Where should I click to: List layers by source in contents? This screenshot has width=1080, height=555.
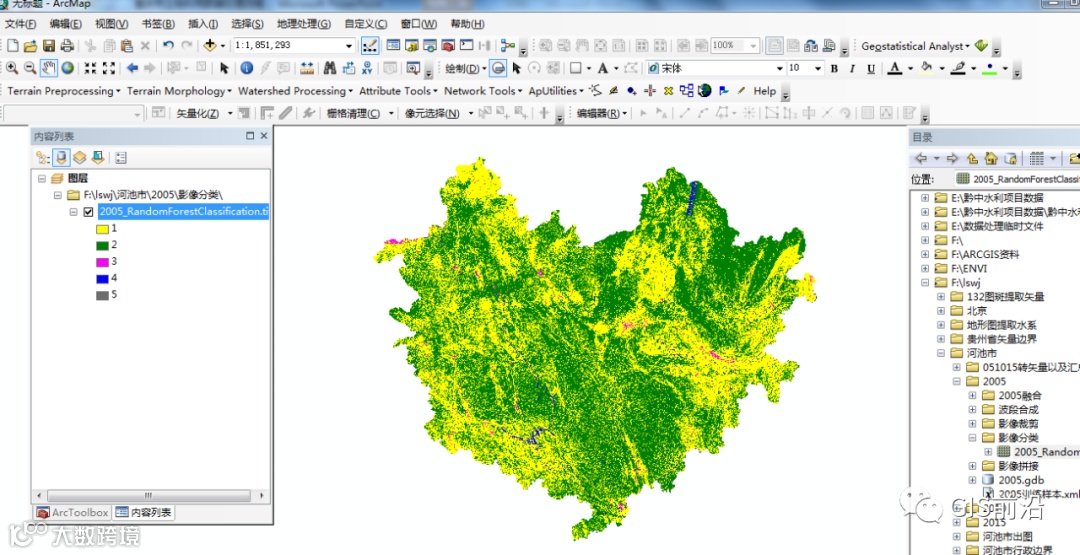coord(61,158)
